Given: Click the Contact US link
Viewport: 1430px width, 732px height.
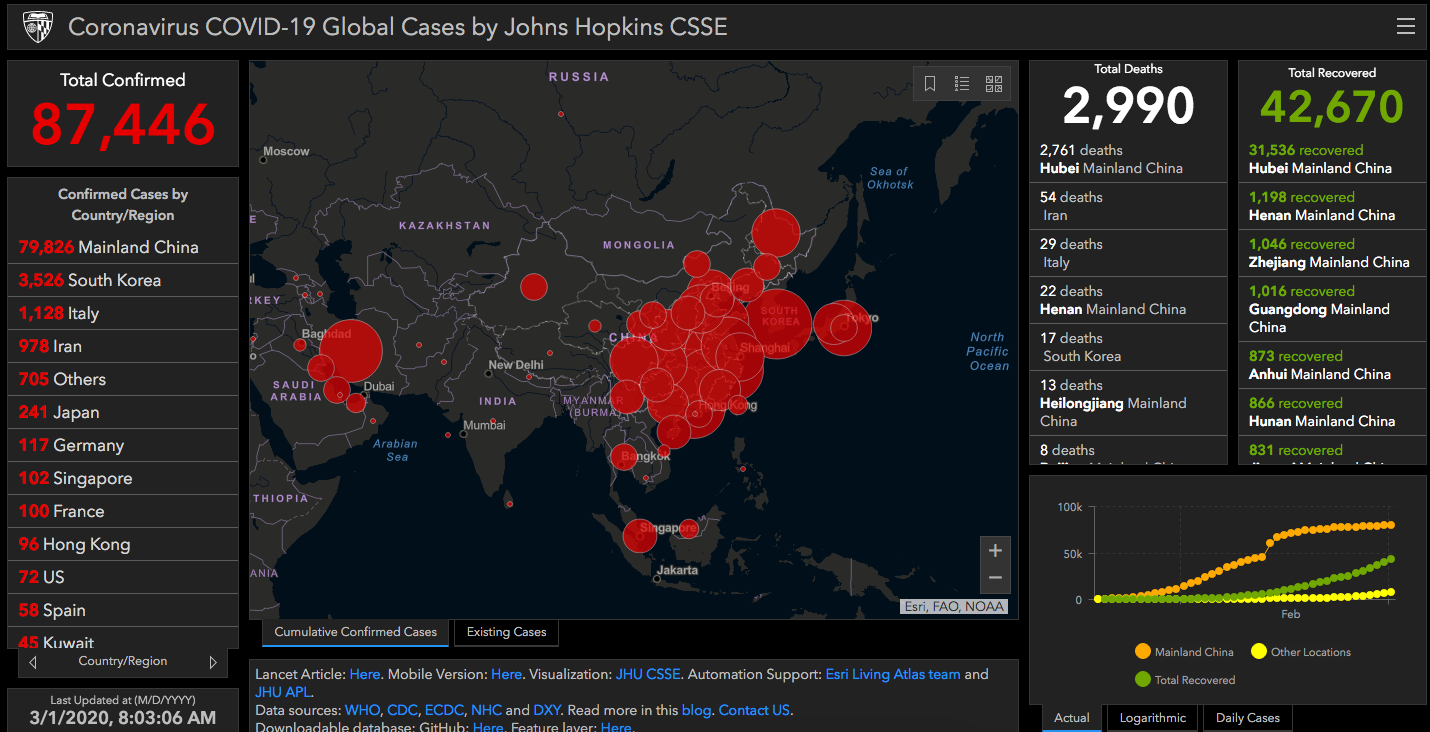Looking at the screenshot, I should point(754,710).
